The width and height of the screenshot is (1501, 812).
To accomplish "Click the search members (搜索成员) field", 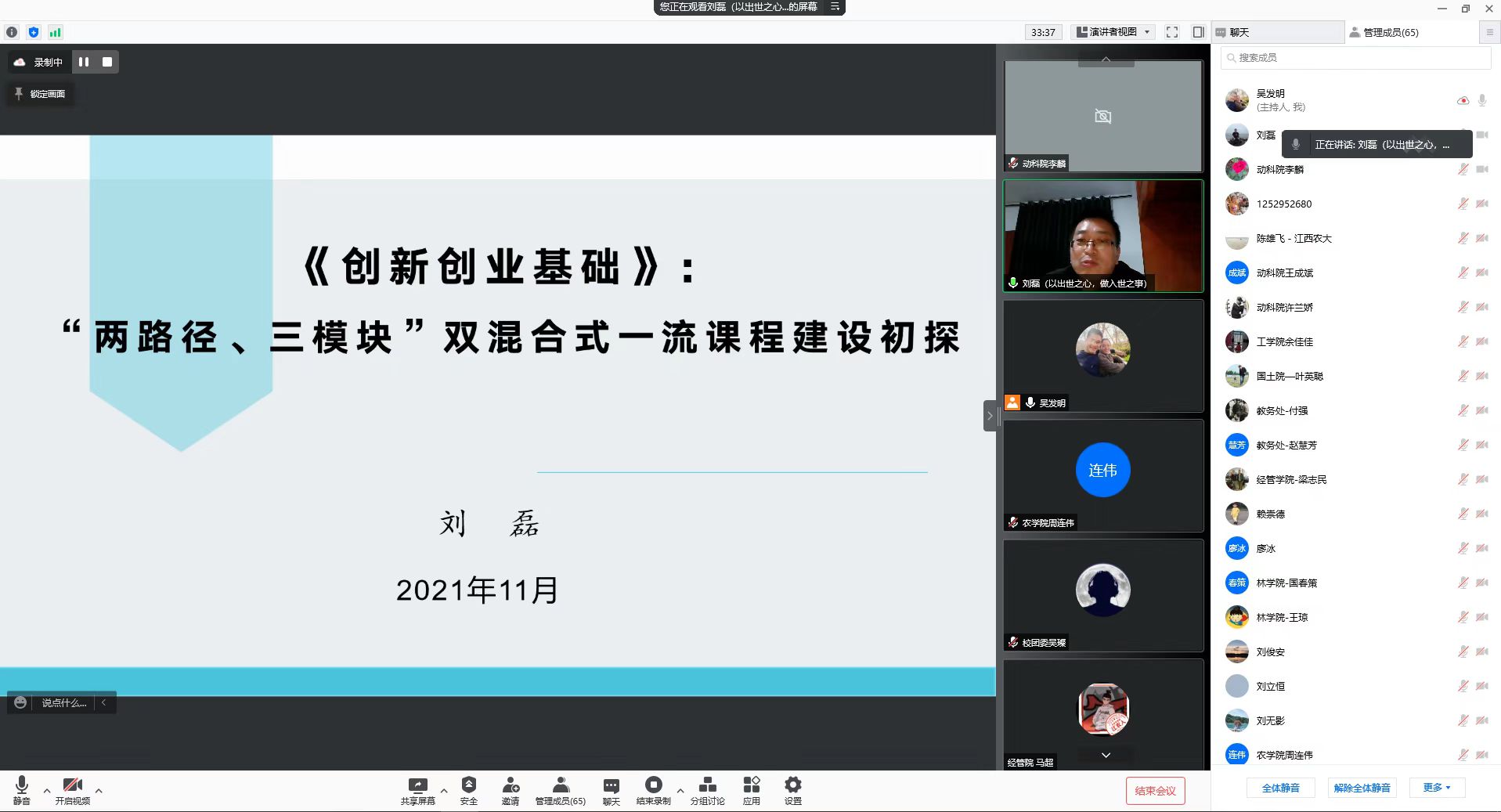I will (1355, 58).
